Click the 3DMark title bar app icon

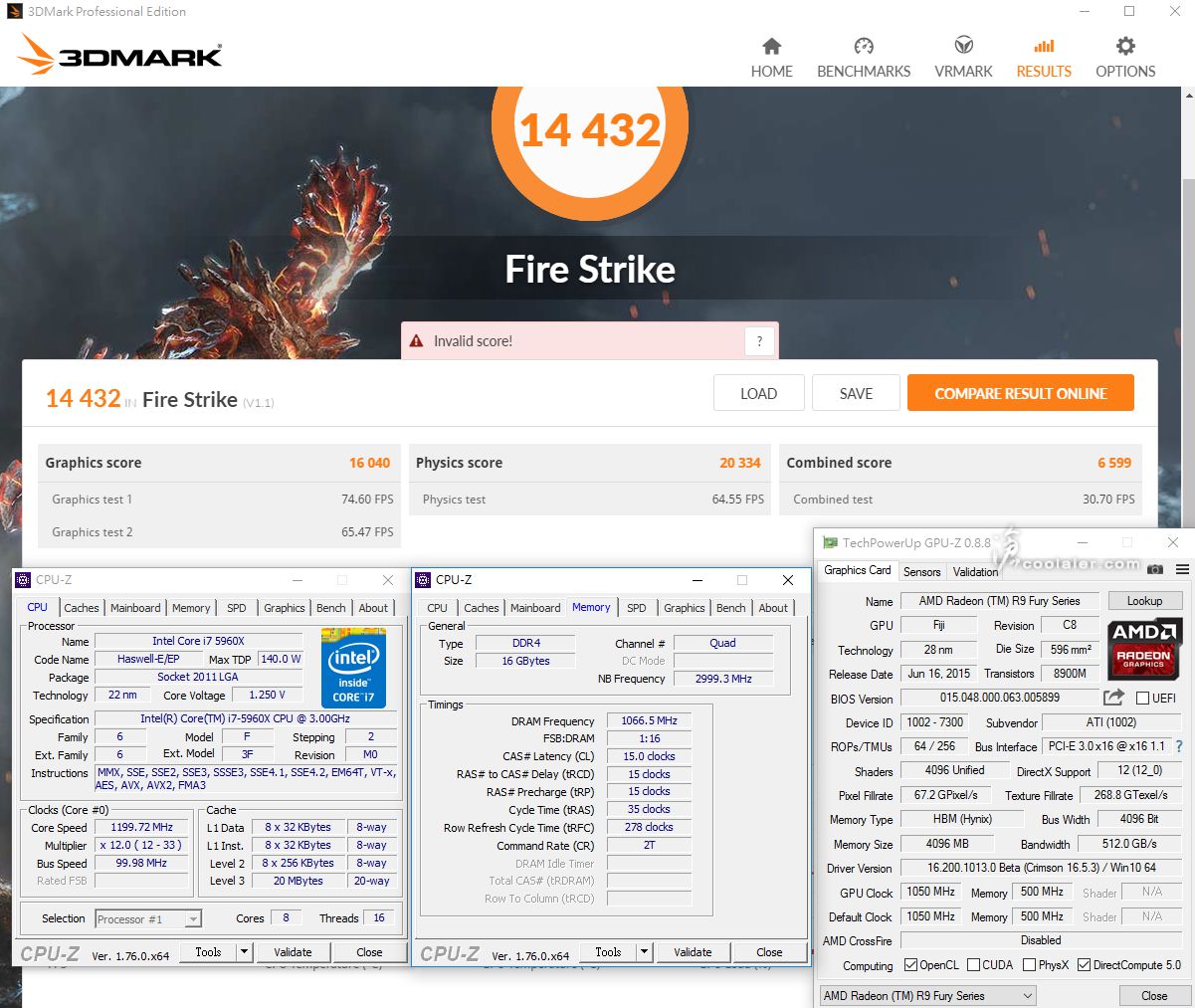tap(15, 11)
